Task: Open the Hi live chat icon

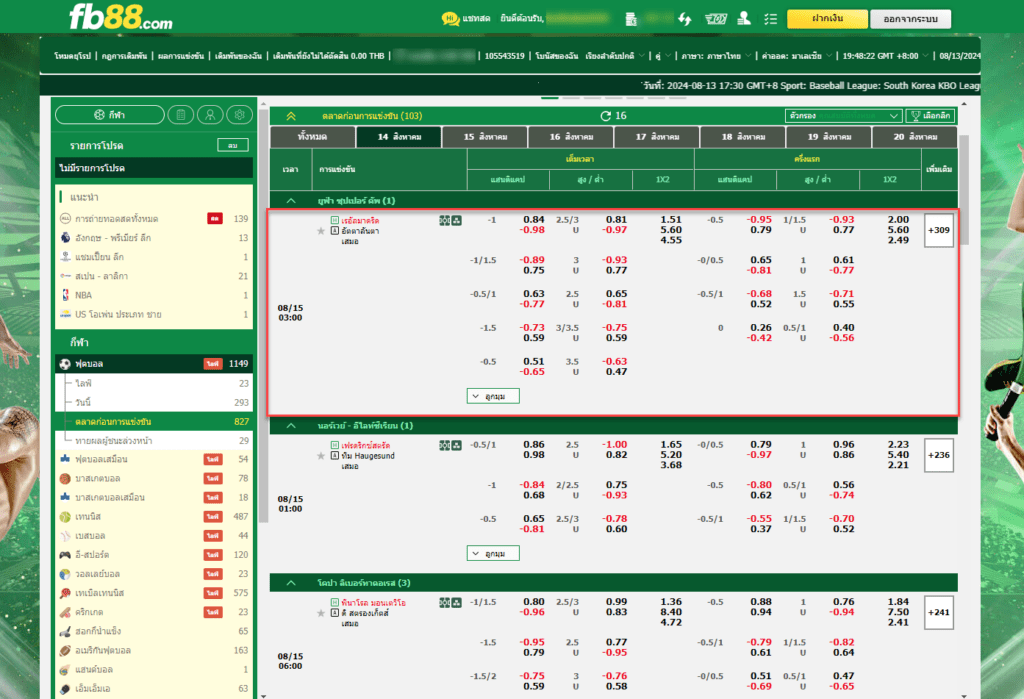Action: coord(450,19)
